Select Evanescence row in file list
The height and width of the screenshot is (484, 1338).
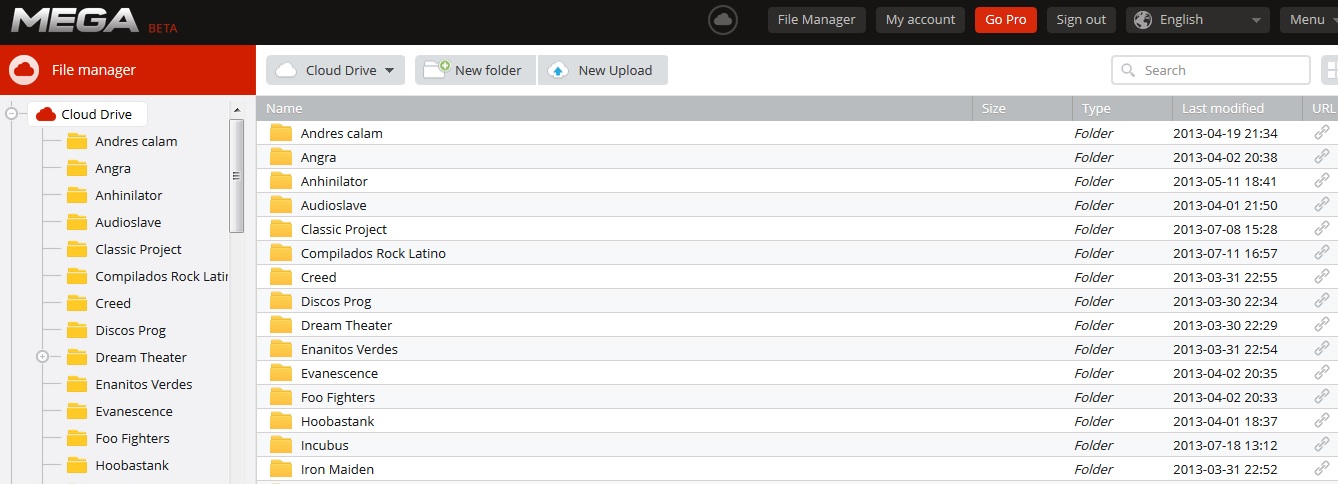pyautogui.click(x=797, y=373)
